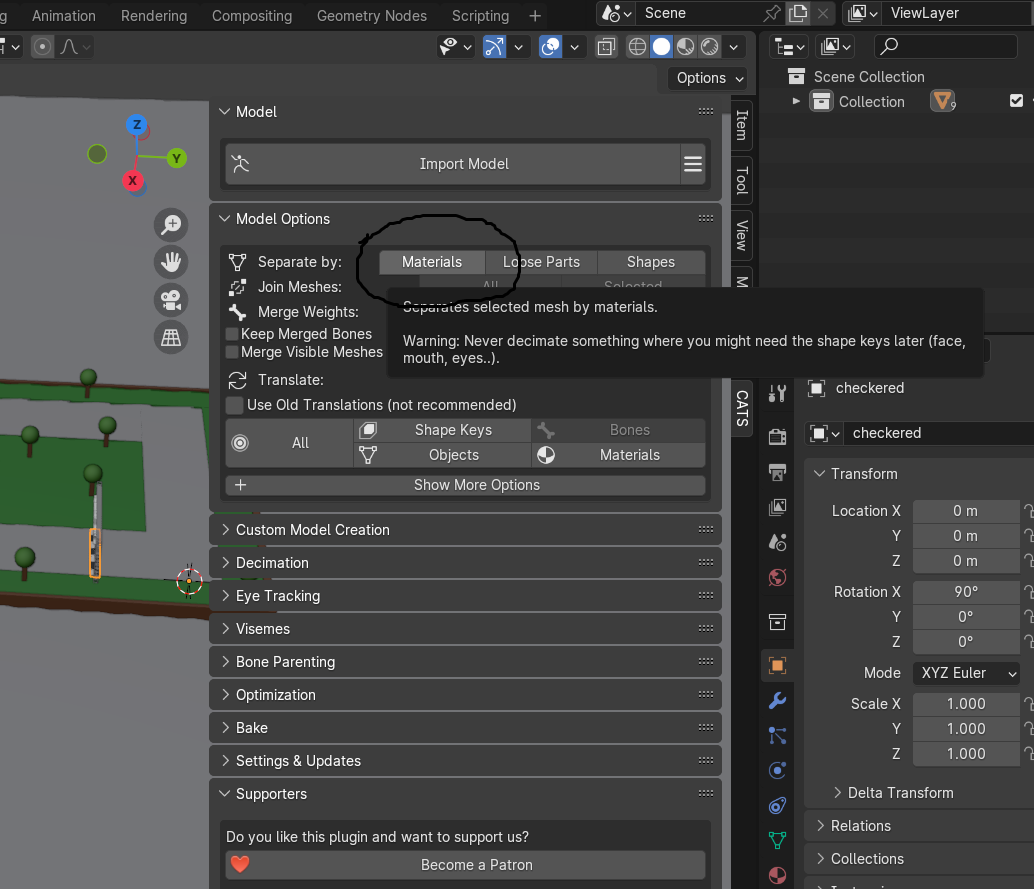Expand the Eye Tracking panel

coord(465,596)
